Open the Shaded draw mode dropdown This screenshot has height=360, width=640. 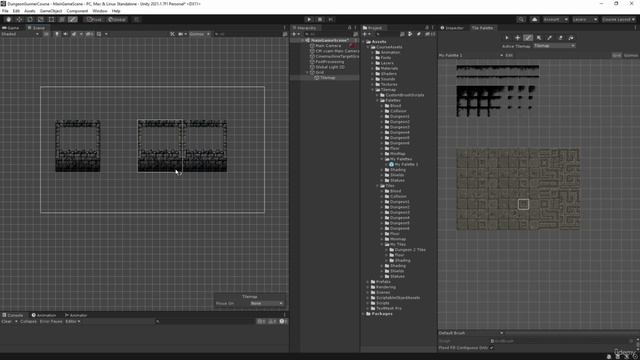pyautogui.click(x=20, y=34)
